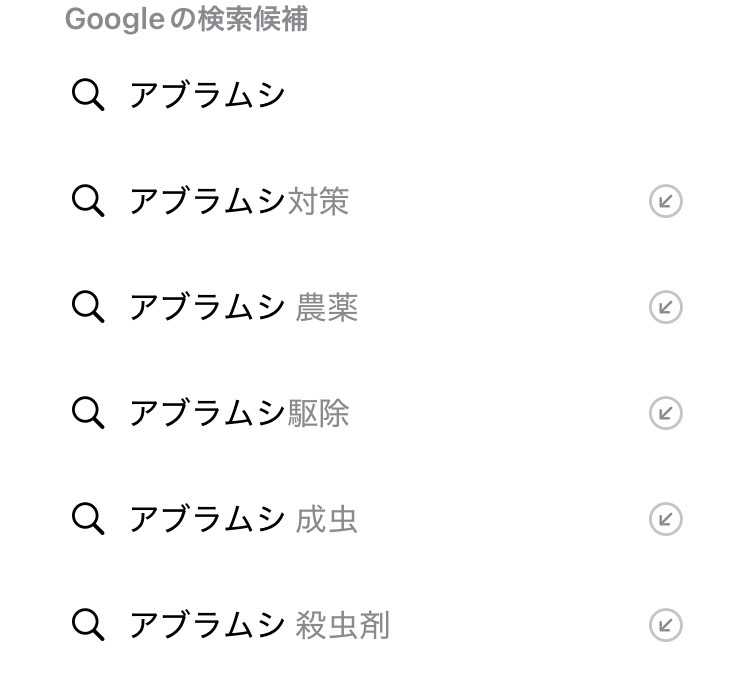Pick the アブラムシ駆除 suggestion text

[x=239, y=414]
